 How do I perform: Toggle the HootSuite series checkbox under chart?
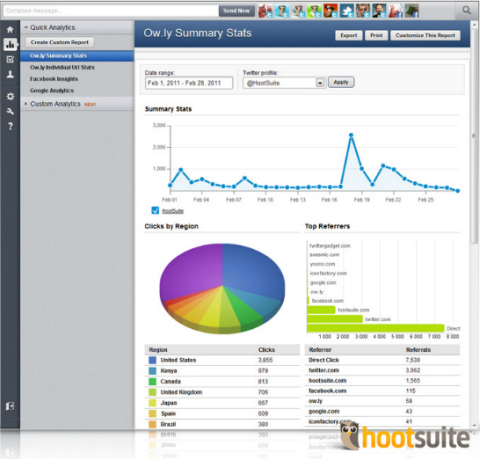(155, 210)
